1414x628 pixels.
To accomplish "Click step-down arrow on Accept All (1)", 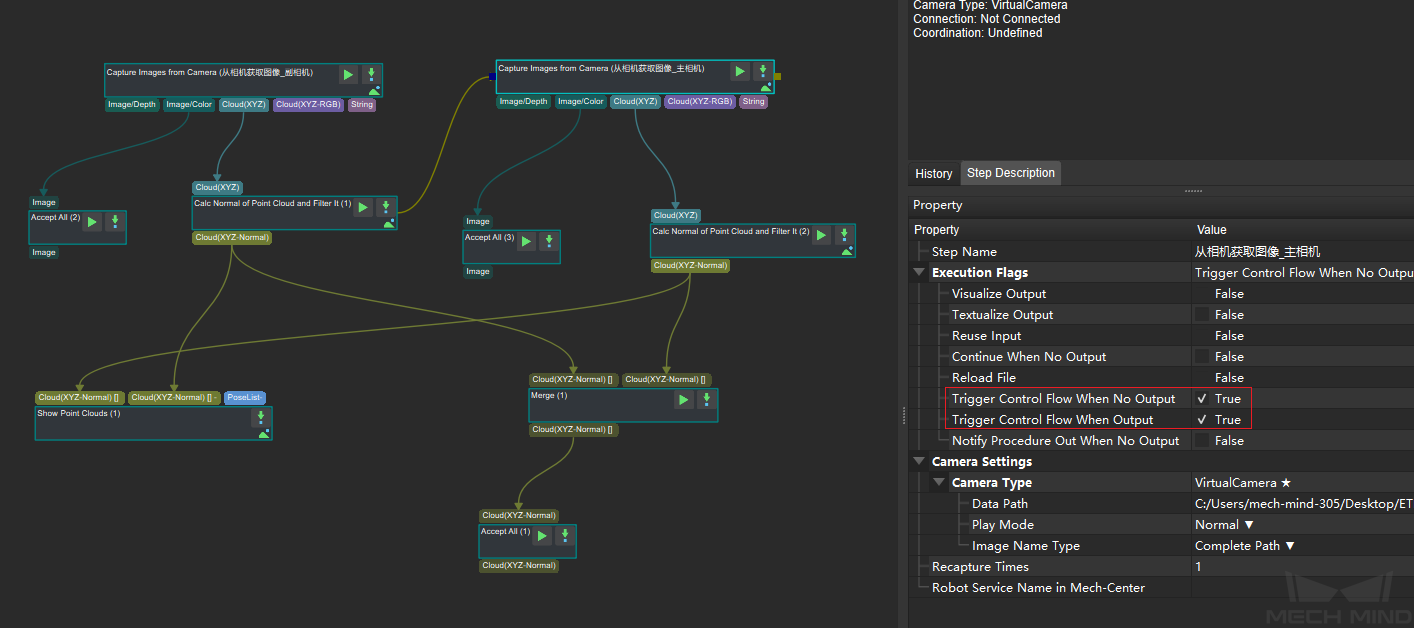I will point(565,535).
